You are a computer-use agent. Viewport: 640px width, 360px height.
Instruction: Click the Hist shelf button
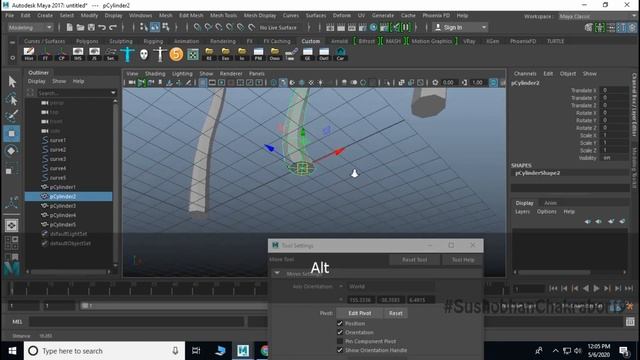[29, 54]
